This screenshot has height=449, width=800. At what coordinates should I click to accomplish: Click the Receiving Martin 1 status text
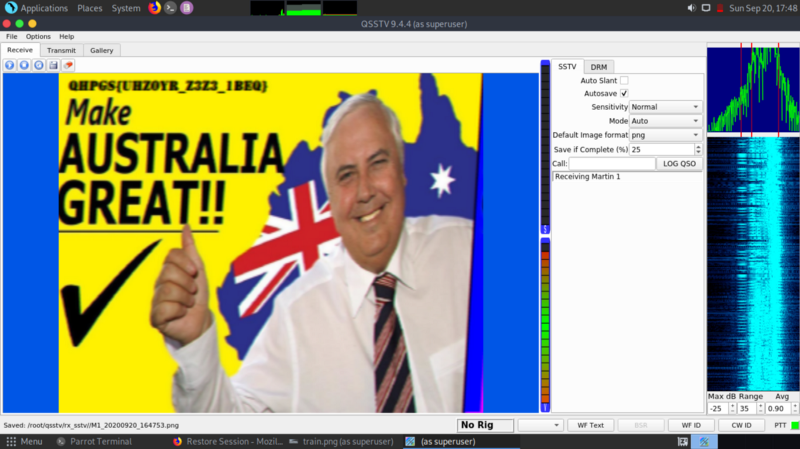click(x=587, y=177)
